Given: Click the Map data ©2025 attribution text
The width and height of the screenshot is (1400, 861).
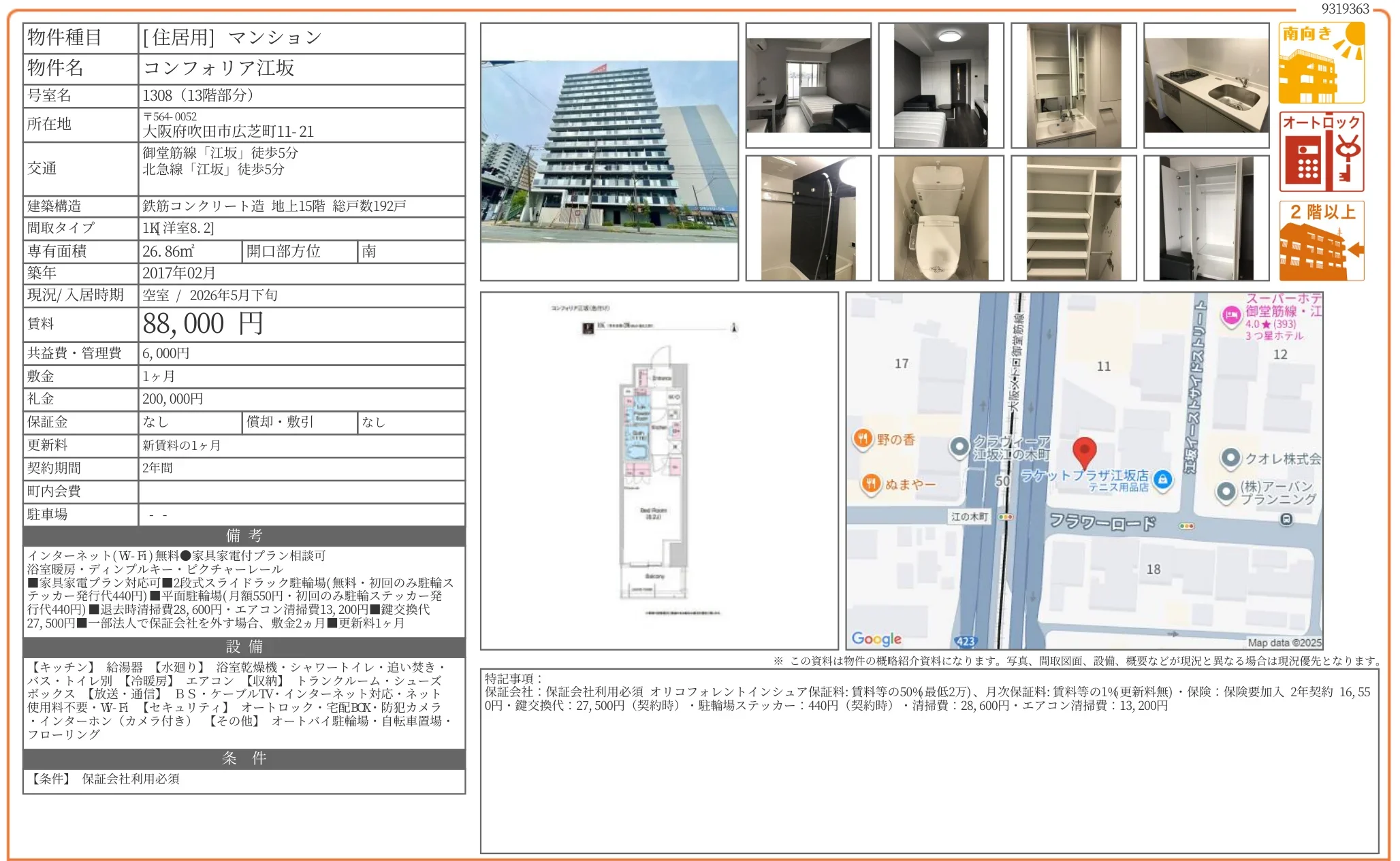Looking at the screenshot, I should pos(1286,643).
